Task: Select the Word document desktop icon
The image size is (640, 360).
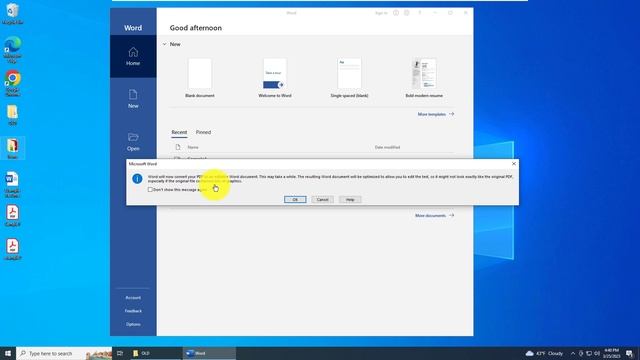Action: (x=13, y=184)
